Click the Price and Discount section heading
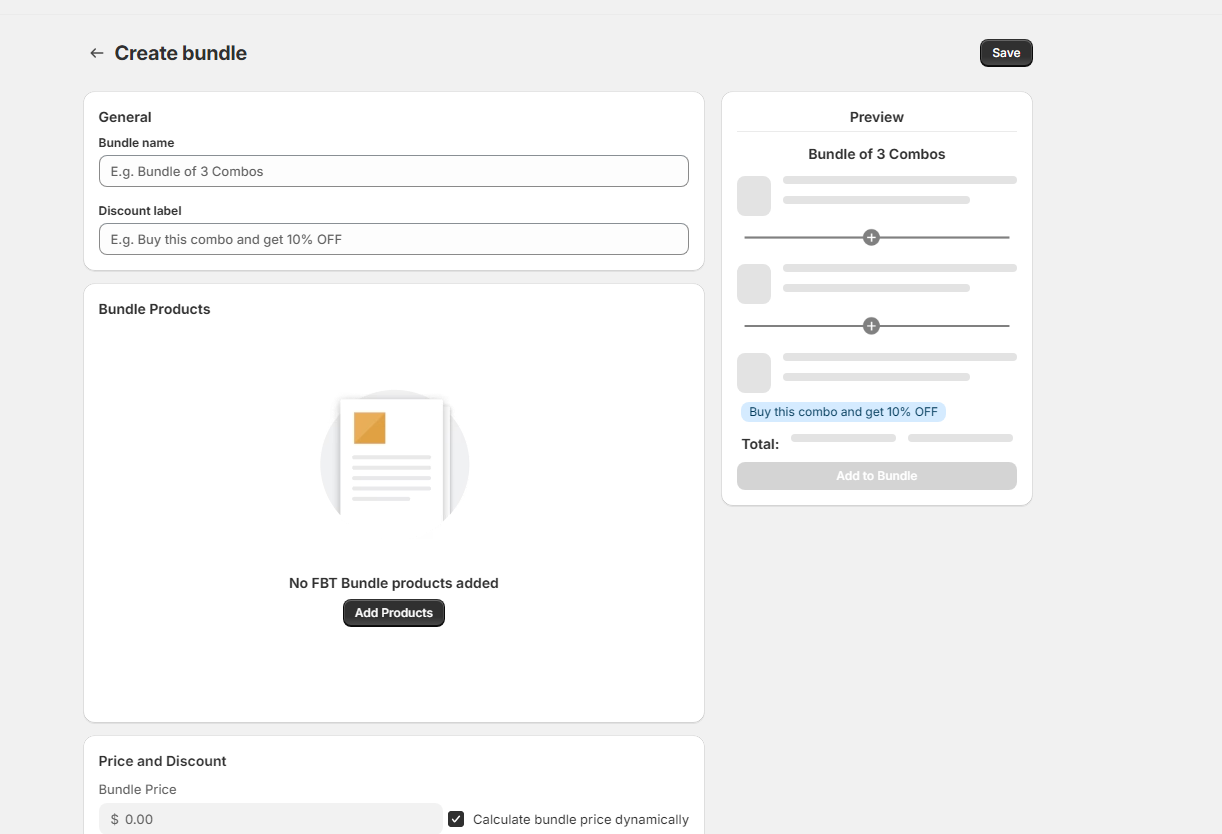The width and height of the screenshot is (1222, 834). click(x=162, y=761)
